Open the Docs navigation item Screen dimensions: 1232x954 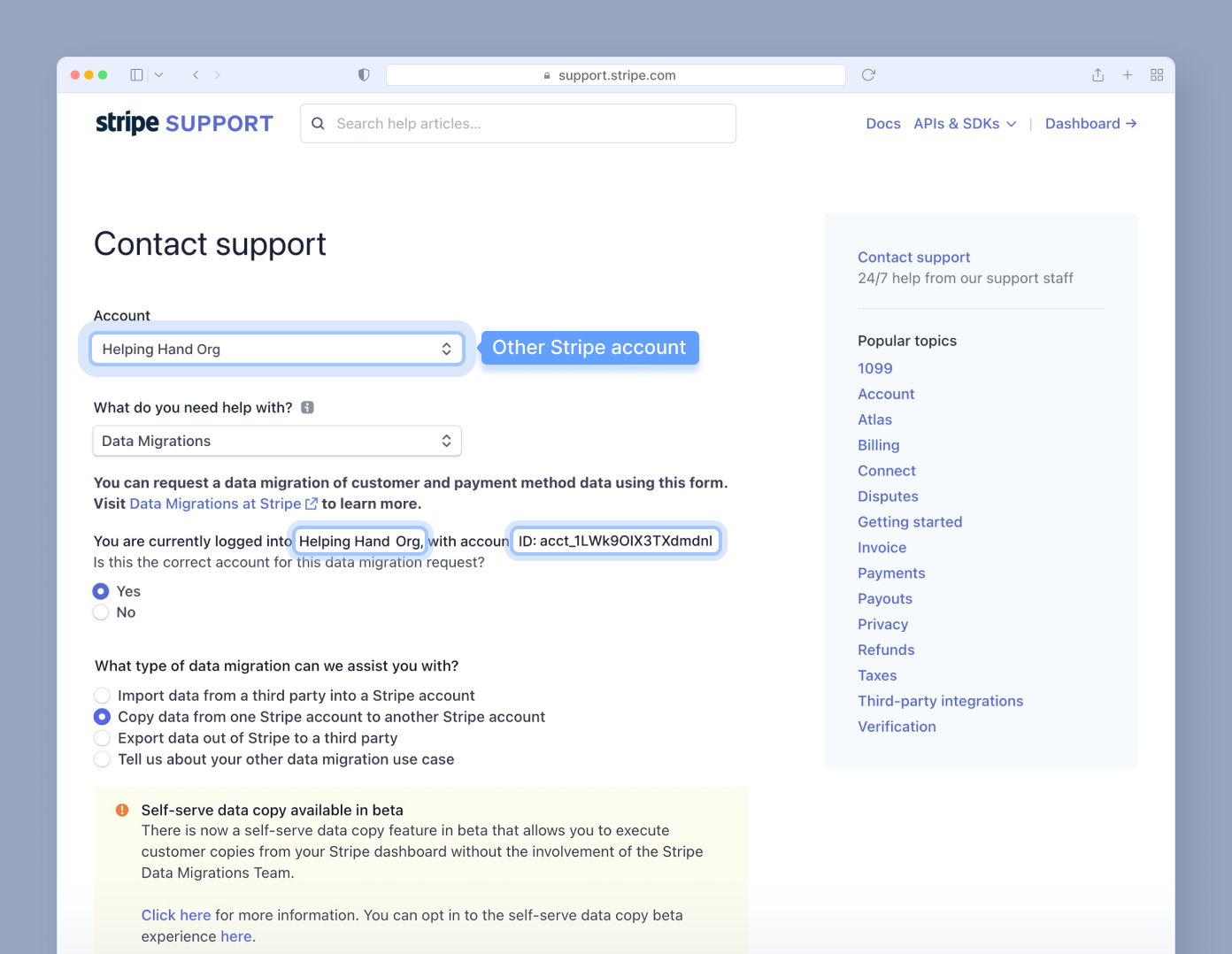tap(882, 123)
